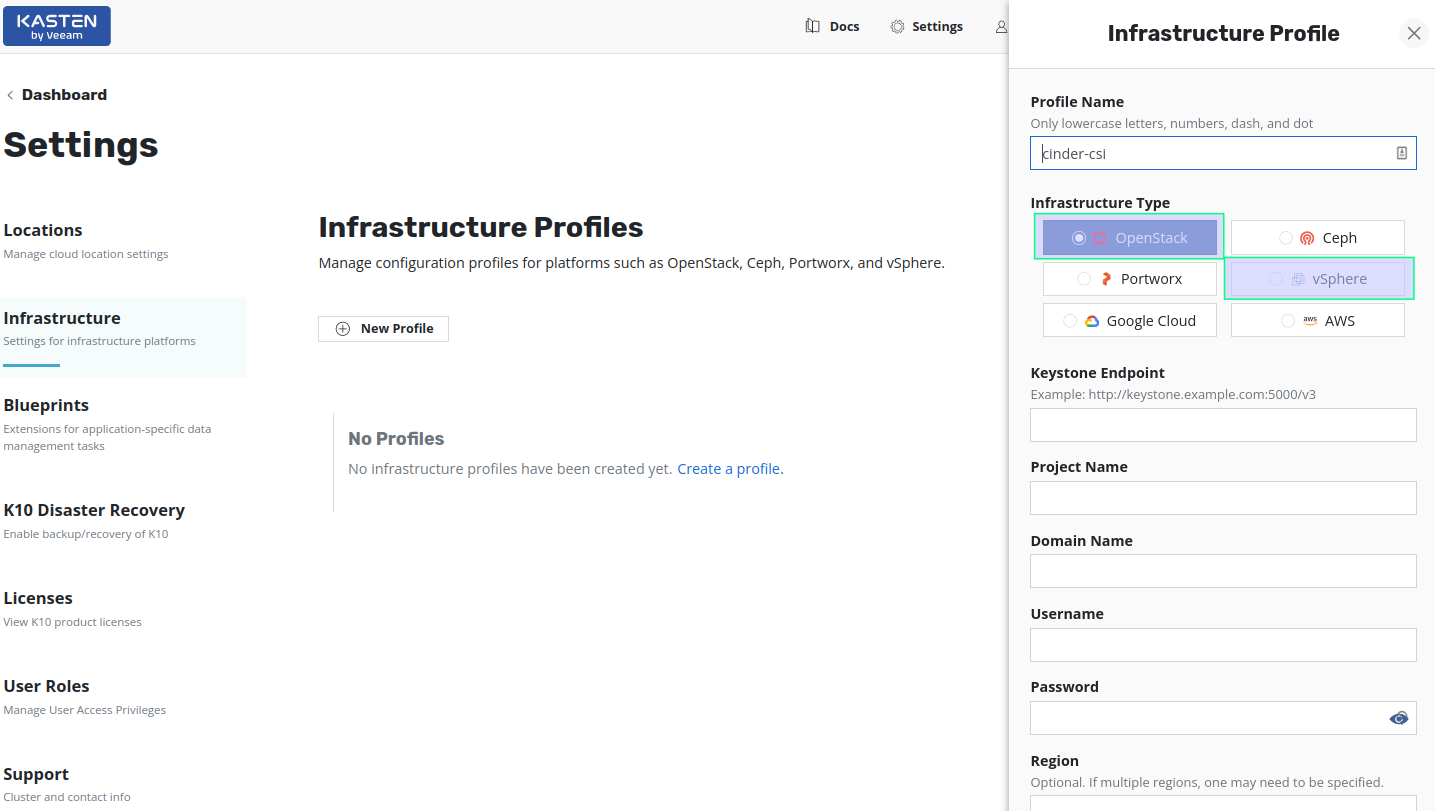
Task: Click the AWS logo icon
Action: [x=1310, y=321]
